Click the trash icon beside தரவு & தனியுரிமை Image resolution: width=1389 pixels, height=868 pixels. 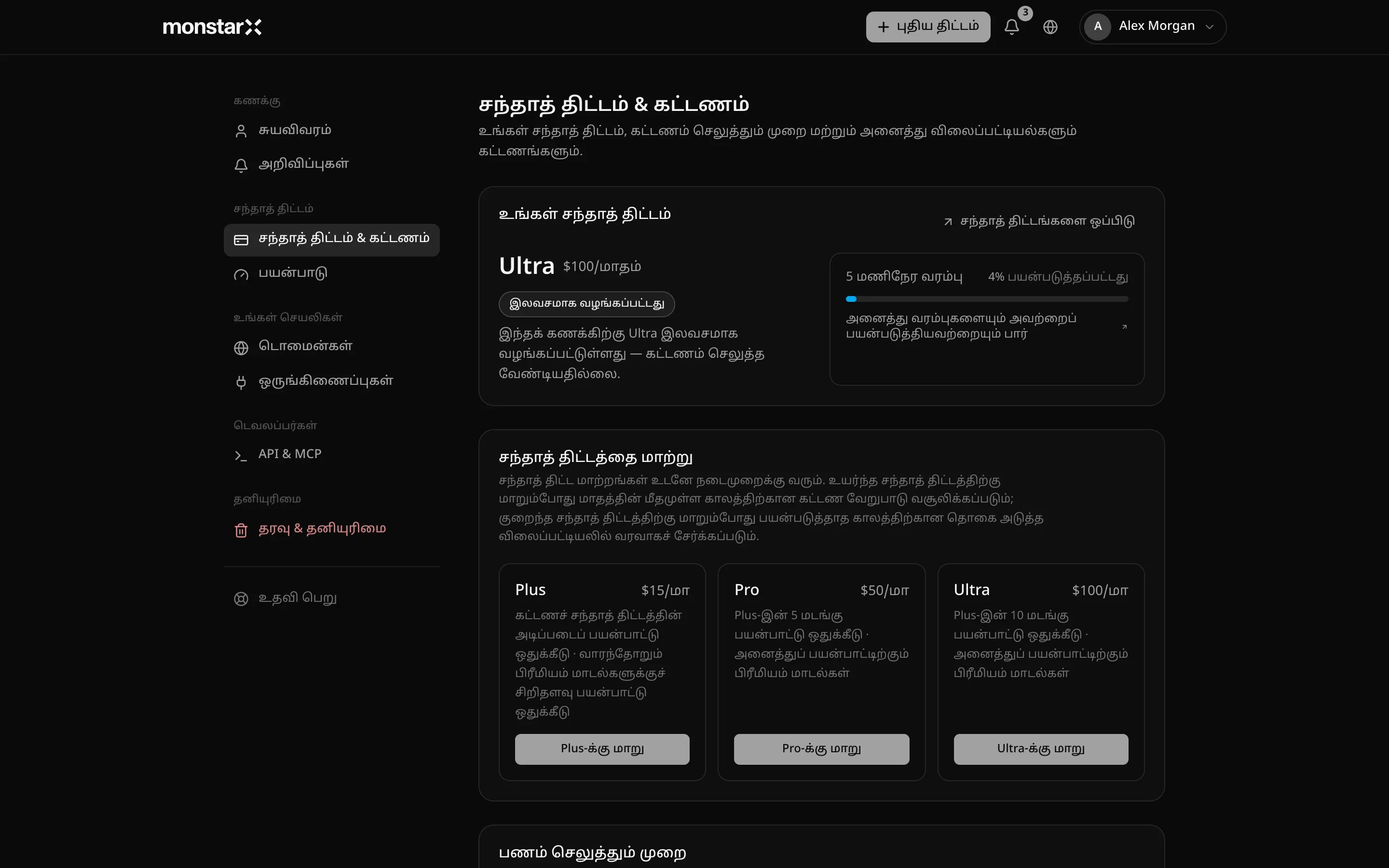point(241,530)
